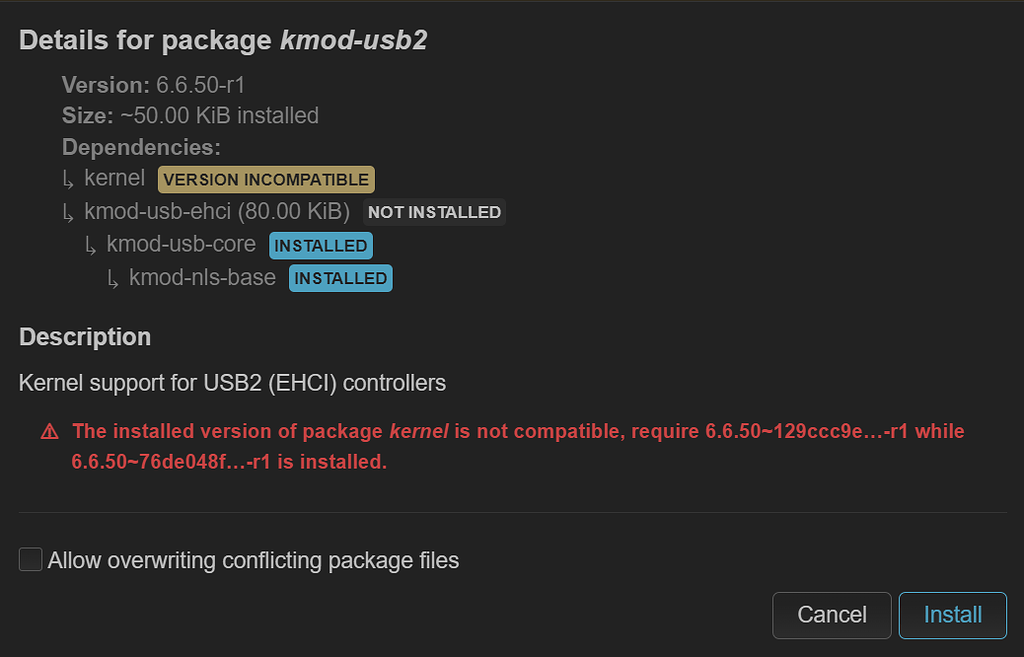The height and width of the screenshot is (657, 1024).
Task: Click INSTALLED badge next to kmod-nls-base
Action: pyautogui.click(x=340, y=278)
